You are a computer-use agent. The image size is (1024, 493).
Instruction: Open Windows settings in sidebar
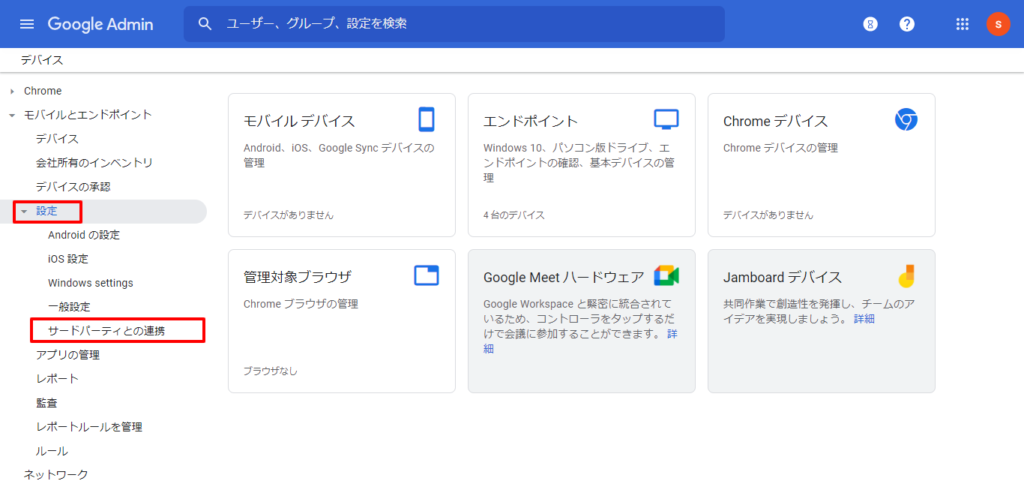pos(90,283)
